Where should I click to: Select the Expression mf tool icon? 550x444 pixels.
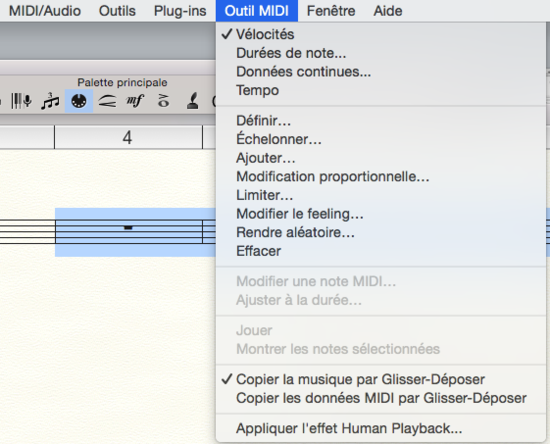135,101
